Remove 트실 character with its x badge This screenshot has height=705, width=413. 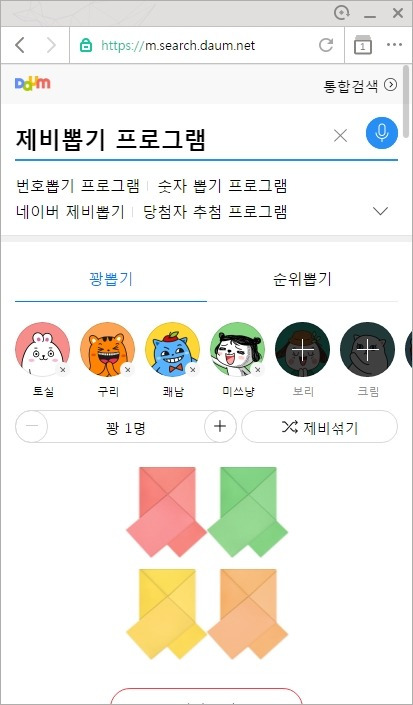62,370
